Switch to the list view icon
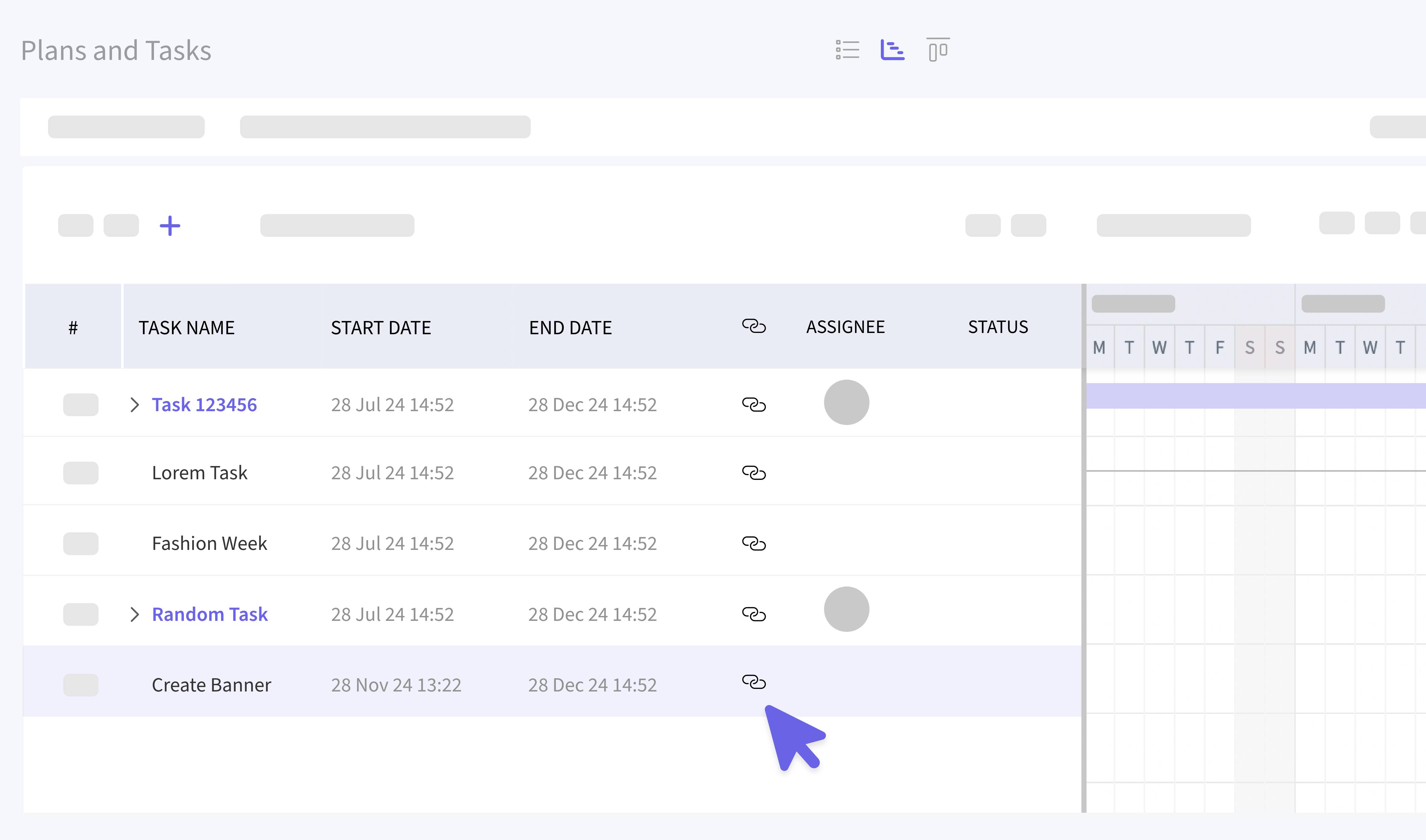Viewport: 1426px width, 840px height. click(847, 50)
